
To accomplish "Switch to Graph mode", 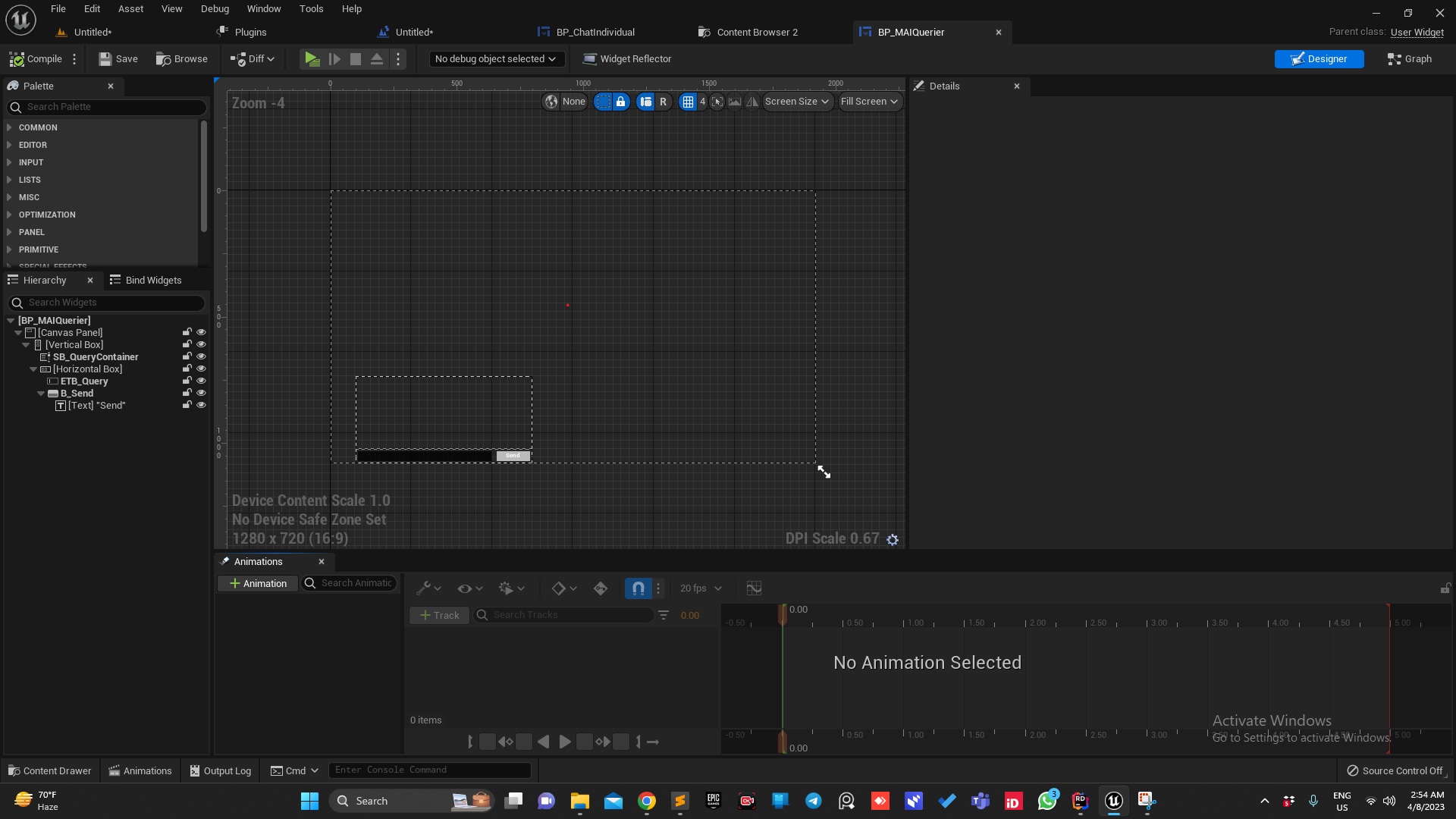I will pos(1408,58).
